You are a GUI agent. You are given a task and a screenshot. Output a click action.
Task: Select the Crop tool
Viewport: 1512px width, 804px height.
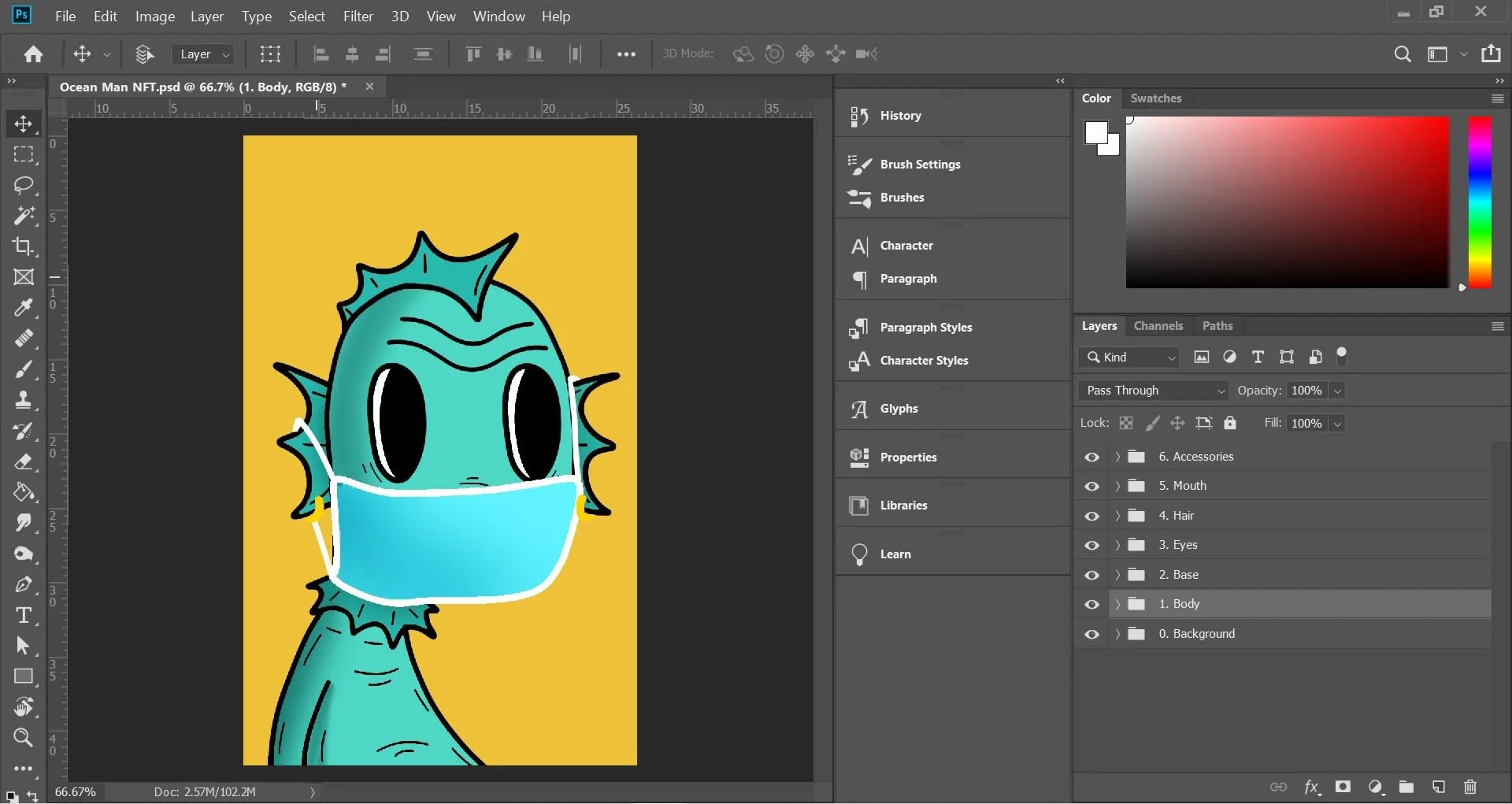24,246
